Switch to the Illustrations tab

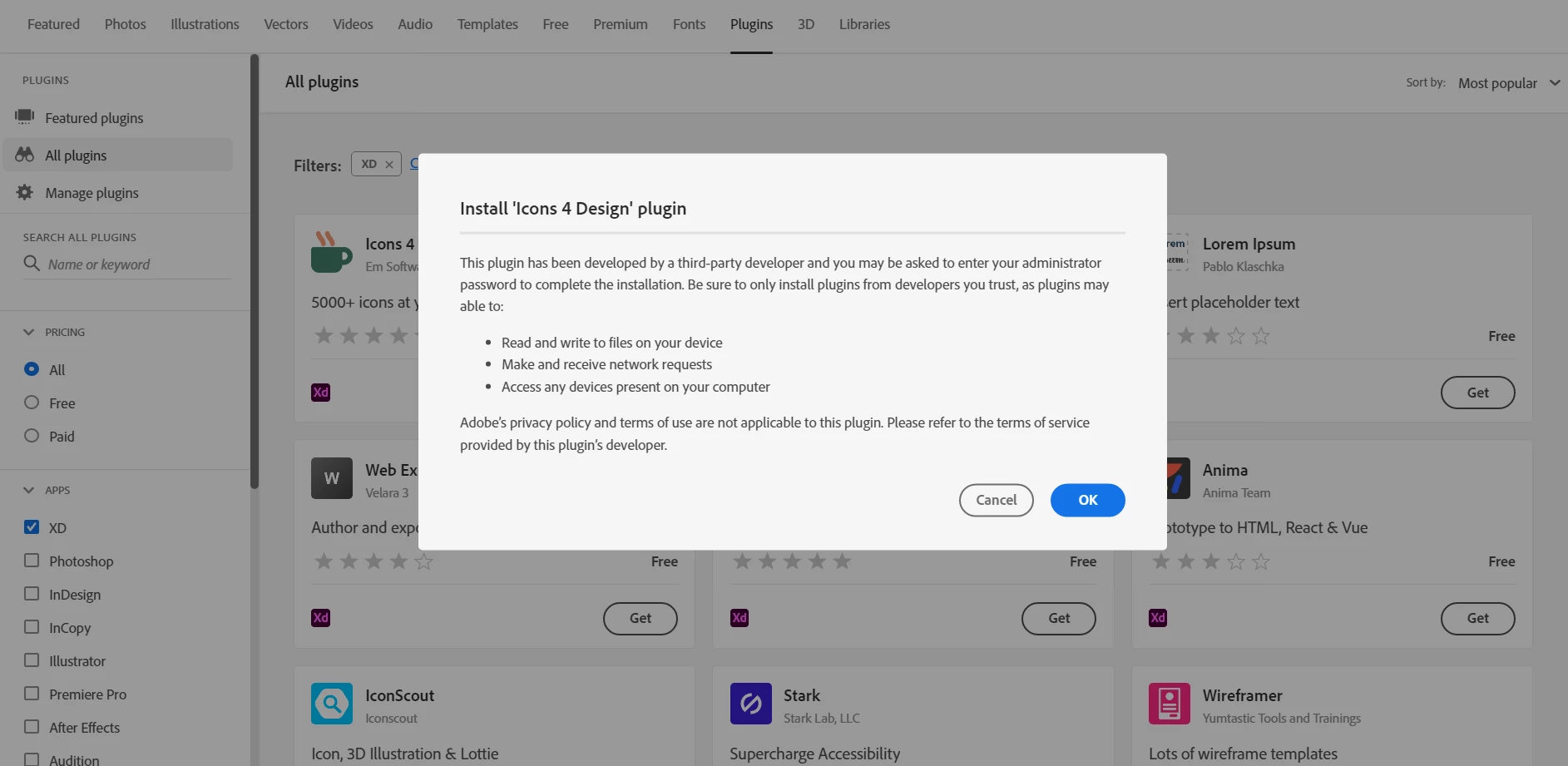pos(205,24)
